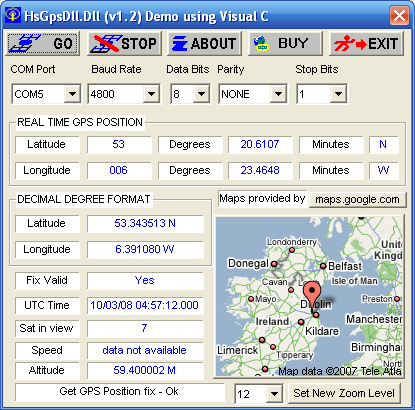Screen dimensions: 415x410
Task: Click the Kildare marker on the map
Action: point(301,322)
